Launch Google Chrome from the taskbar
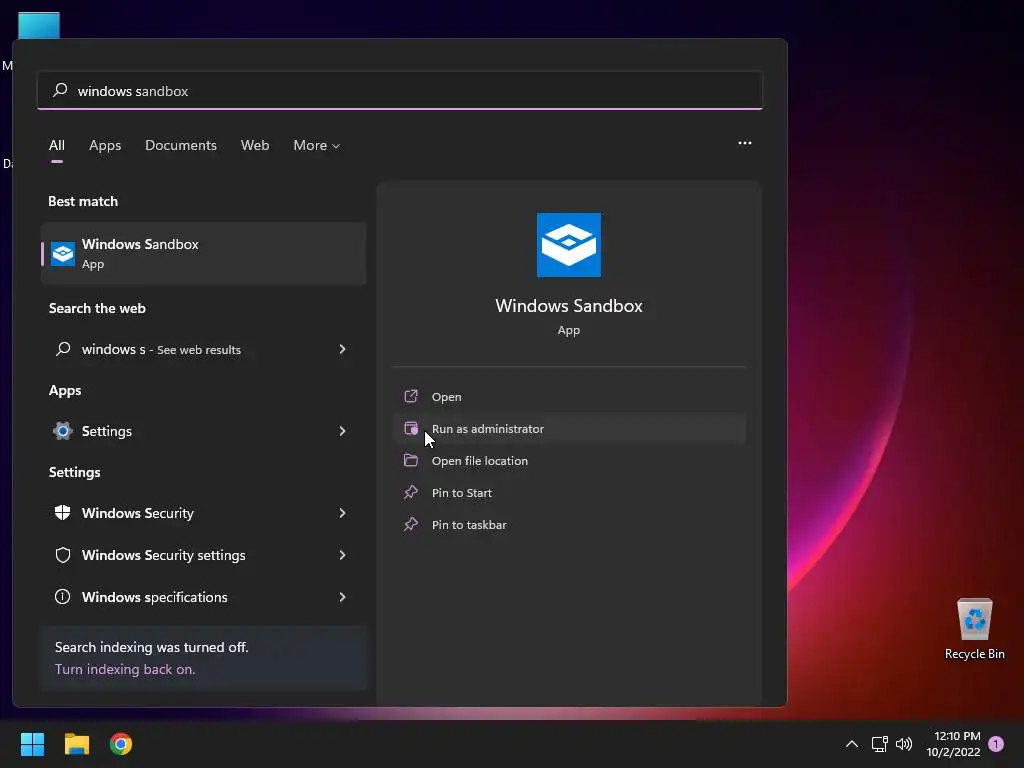1024x768 pixels. pos(121,744)
